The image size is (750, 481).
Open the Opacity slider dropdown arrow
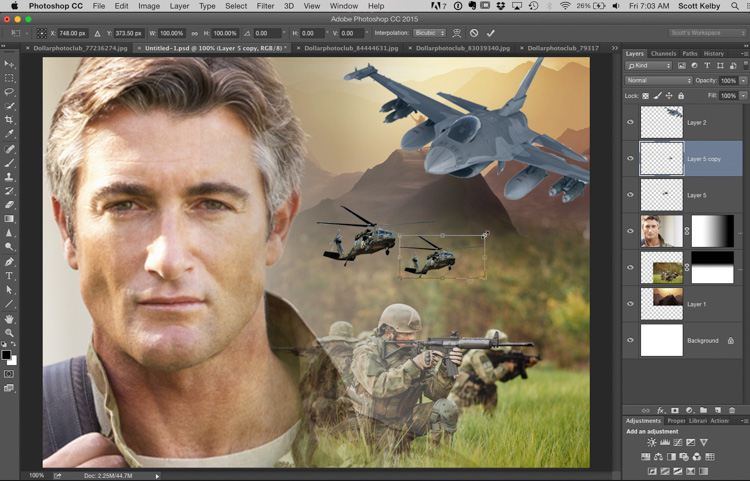click(x=743, y=81)
